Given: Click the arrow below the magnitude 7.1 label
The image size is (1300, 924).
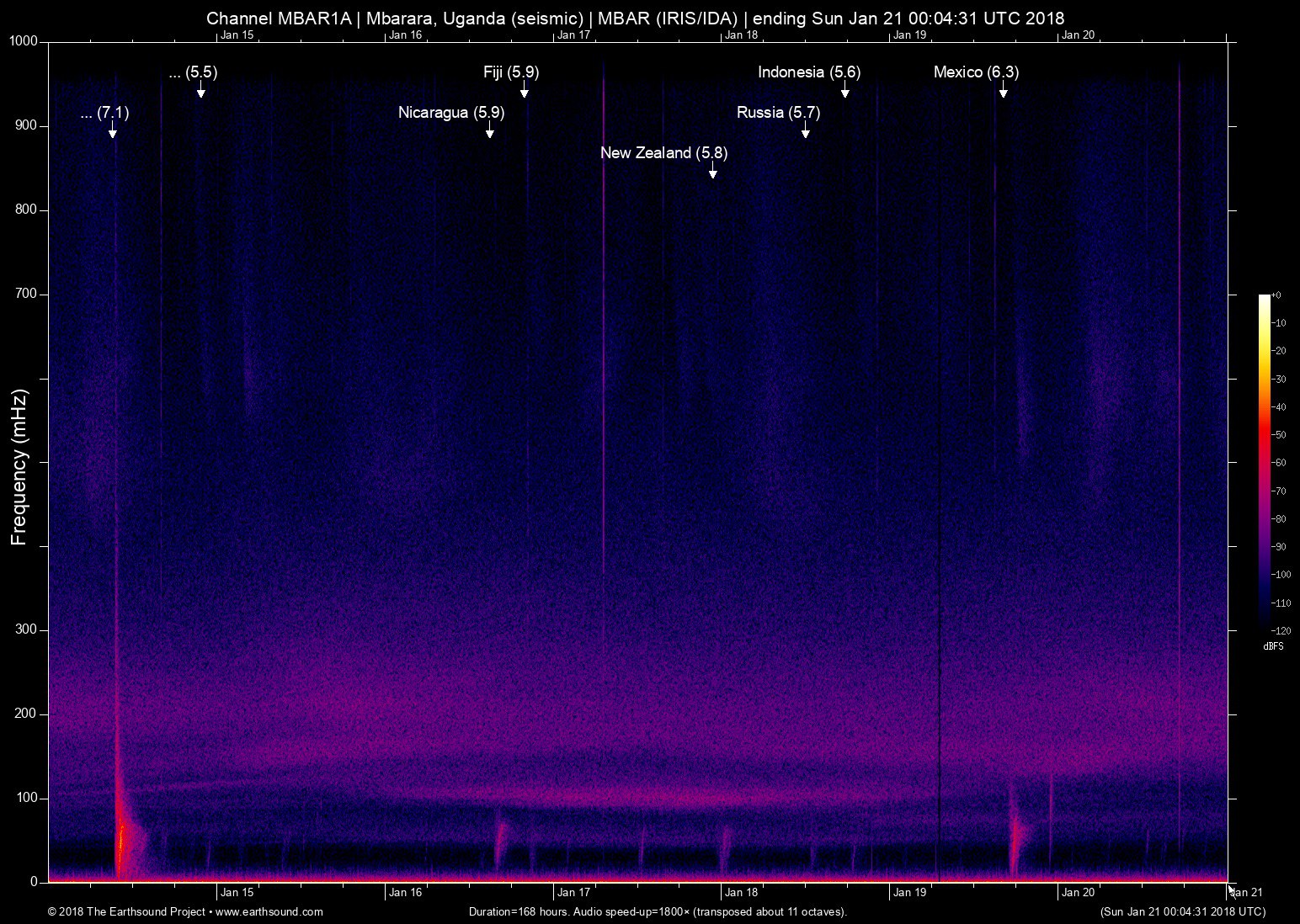Looking at the screenshot, I should pyautogui.click(x=112, y=130).
